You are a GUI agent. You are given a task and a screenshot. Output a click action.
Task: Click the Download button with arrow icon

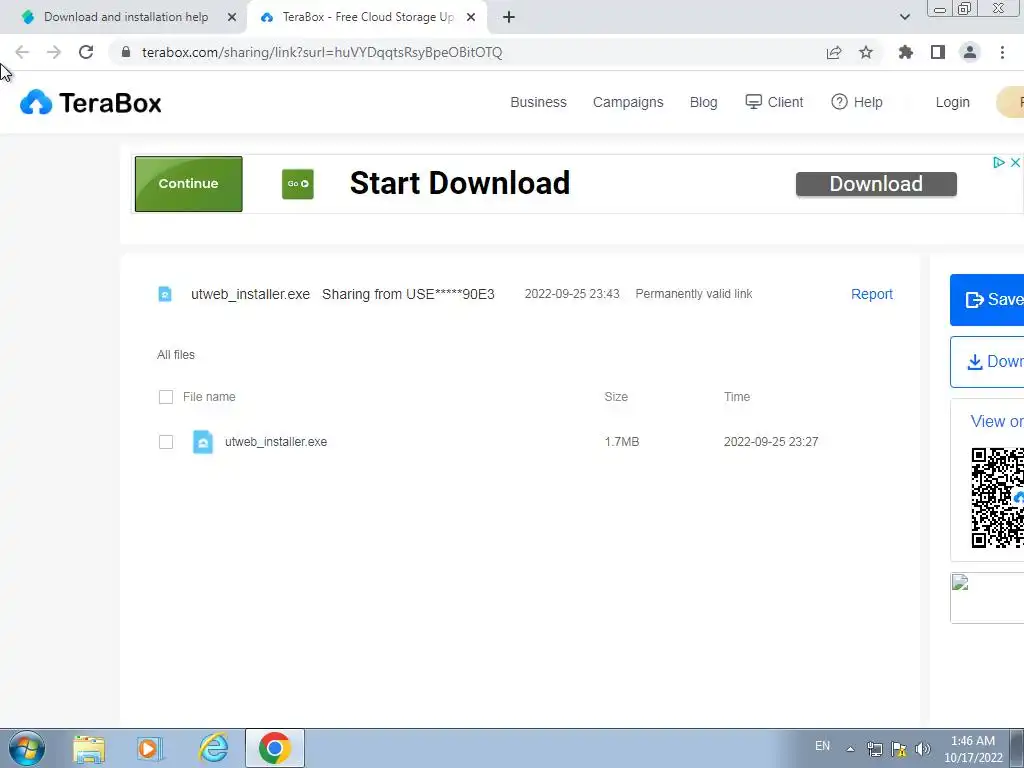click(x=987, y=362)
